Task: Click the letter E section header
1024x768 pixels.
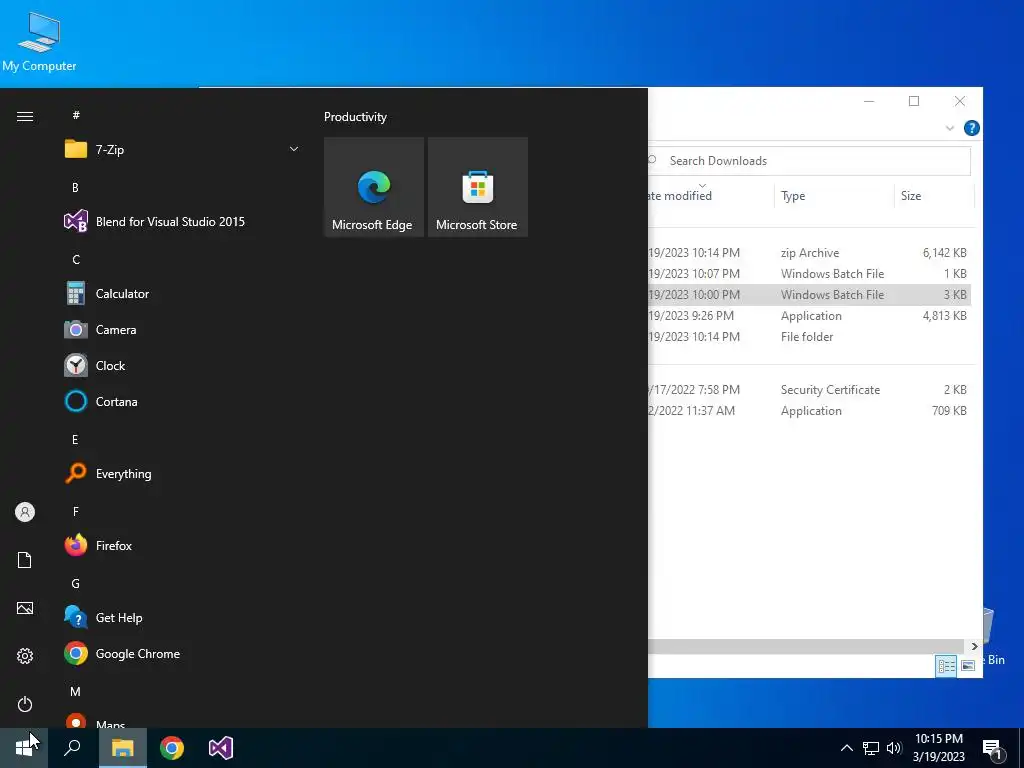Action: tap(75, 440)
